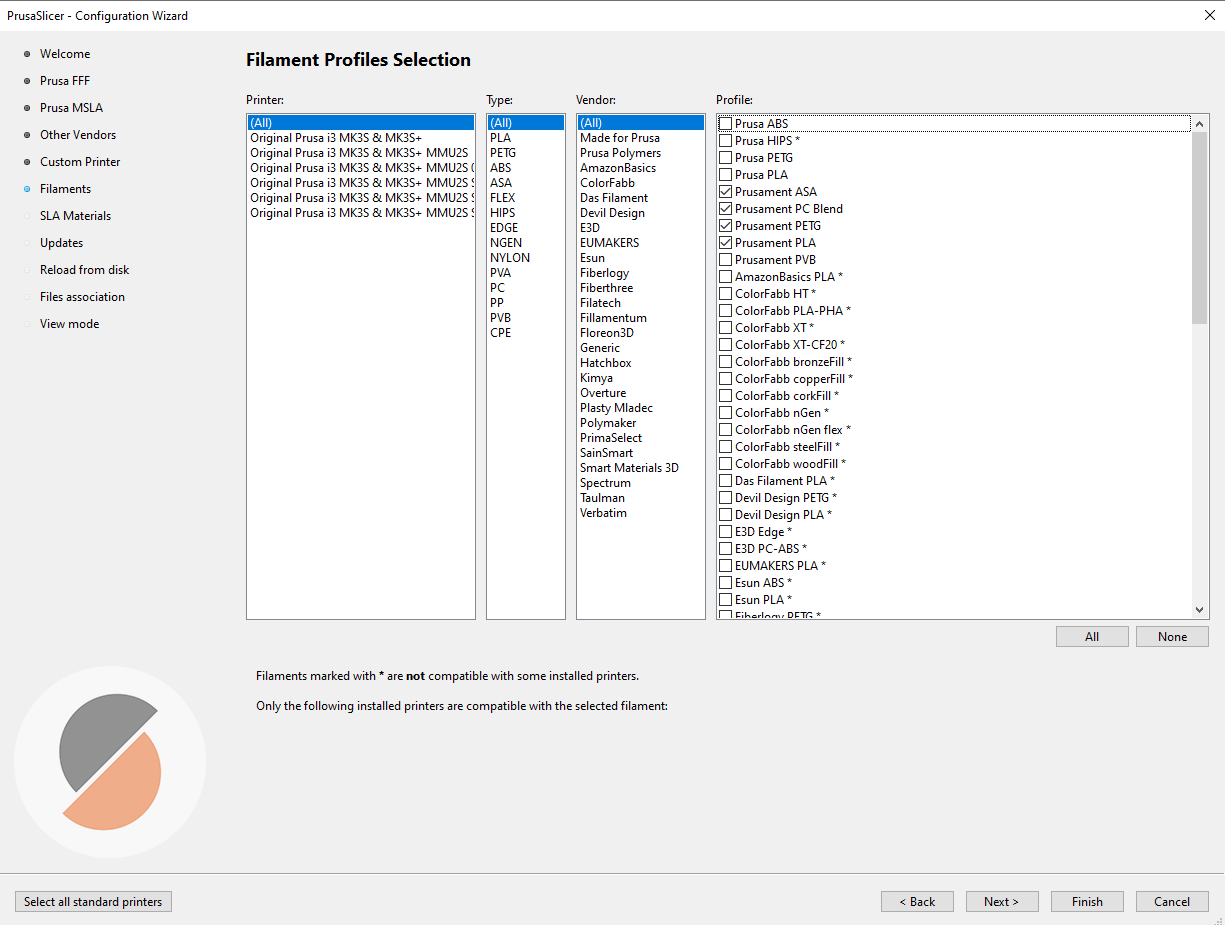Choose ASA in the Type list

(x=526, y=183)
